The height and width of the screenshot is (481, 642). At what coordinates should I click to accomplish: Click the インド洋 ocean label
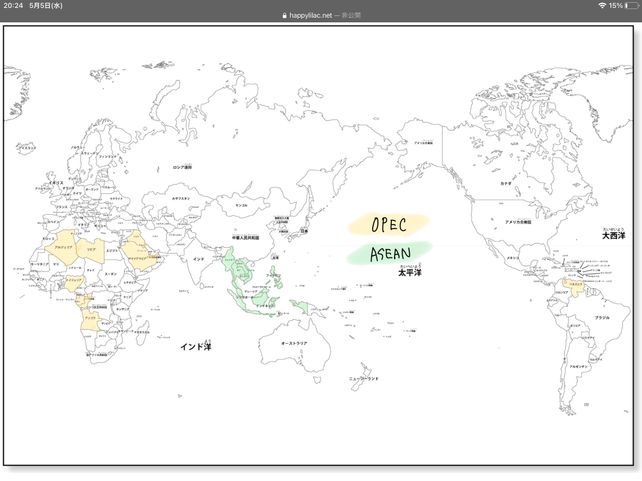[x=195, y=346]
